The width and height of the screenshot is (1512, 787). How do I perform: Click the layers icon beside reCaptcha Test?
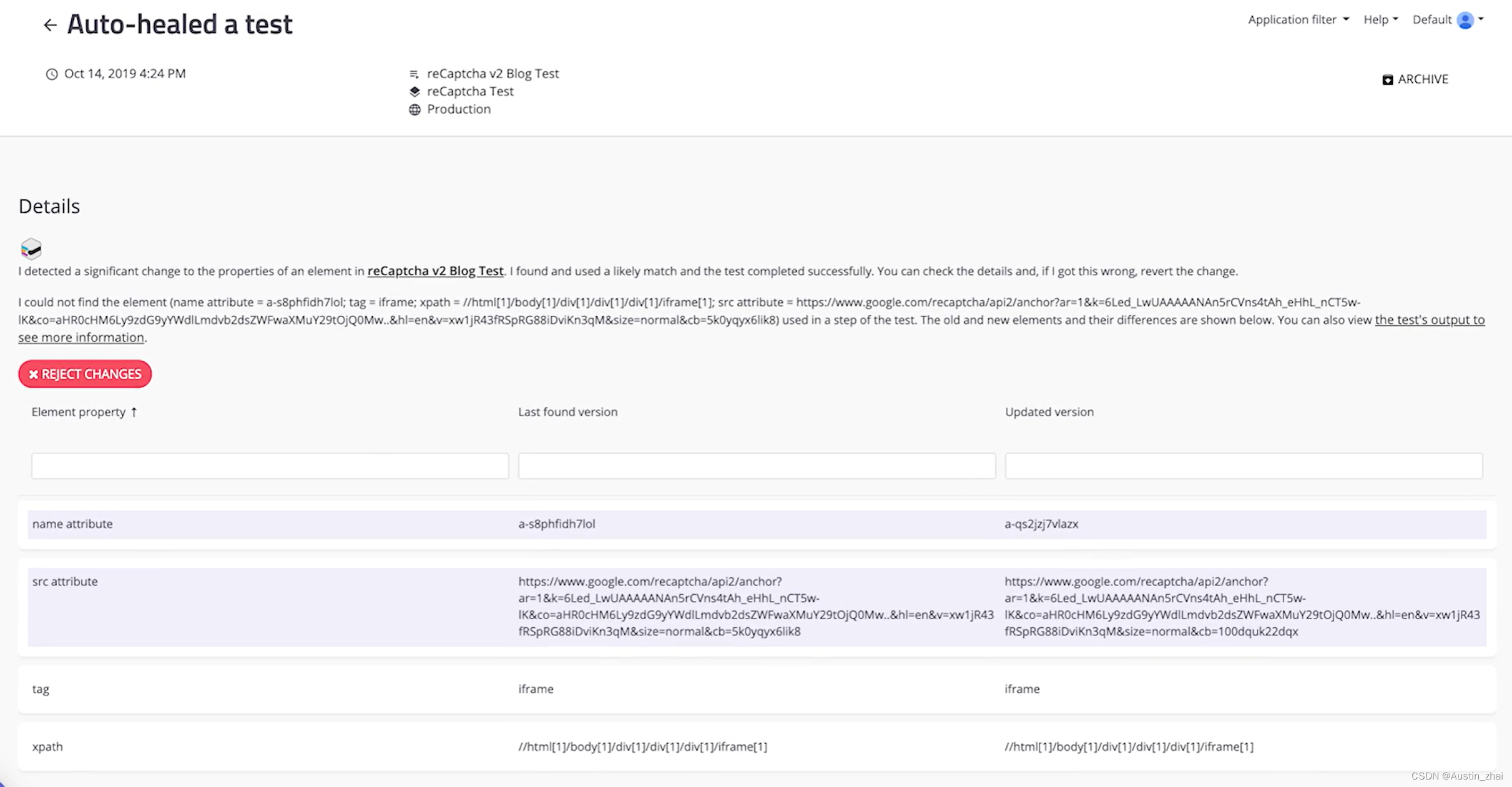(x=415, y=92)
